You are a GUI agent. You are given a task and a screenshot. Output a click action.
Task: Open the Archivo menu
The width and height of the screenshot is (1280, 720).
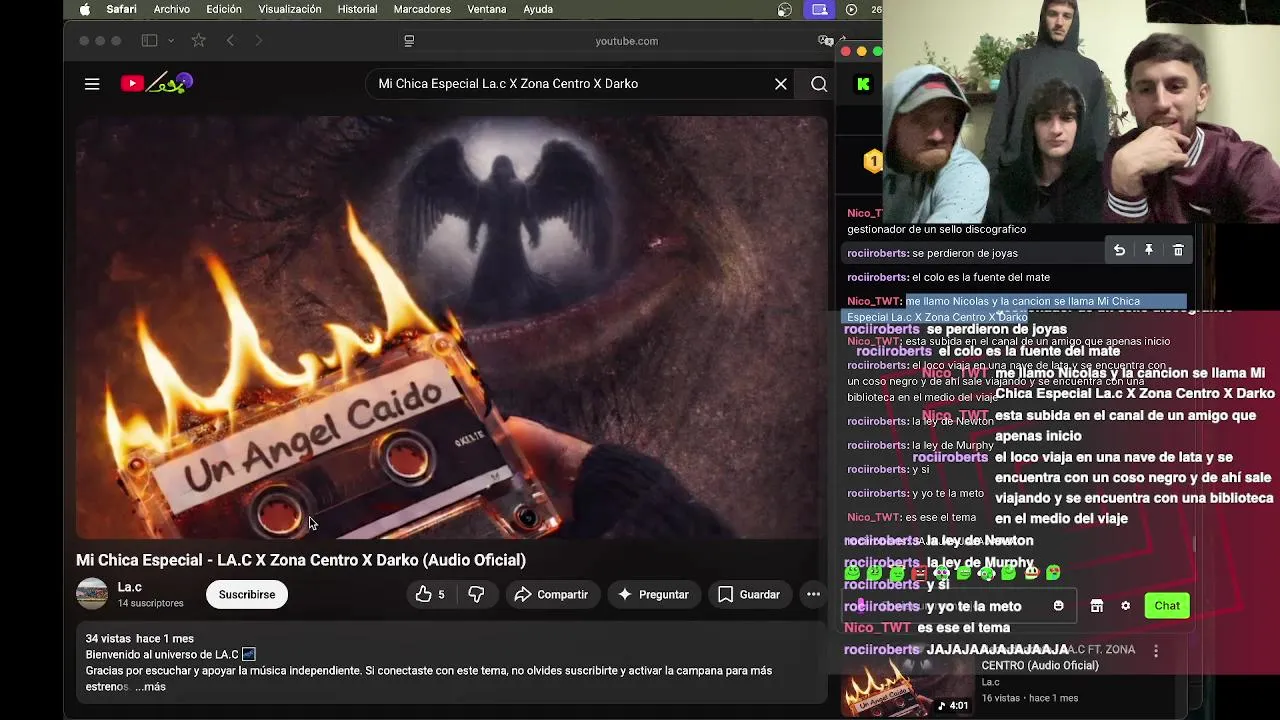coord(172,9)
